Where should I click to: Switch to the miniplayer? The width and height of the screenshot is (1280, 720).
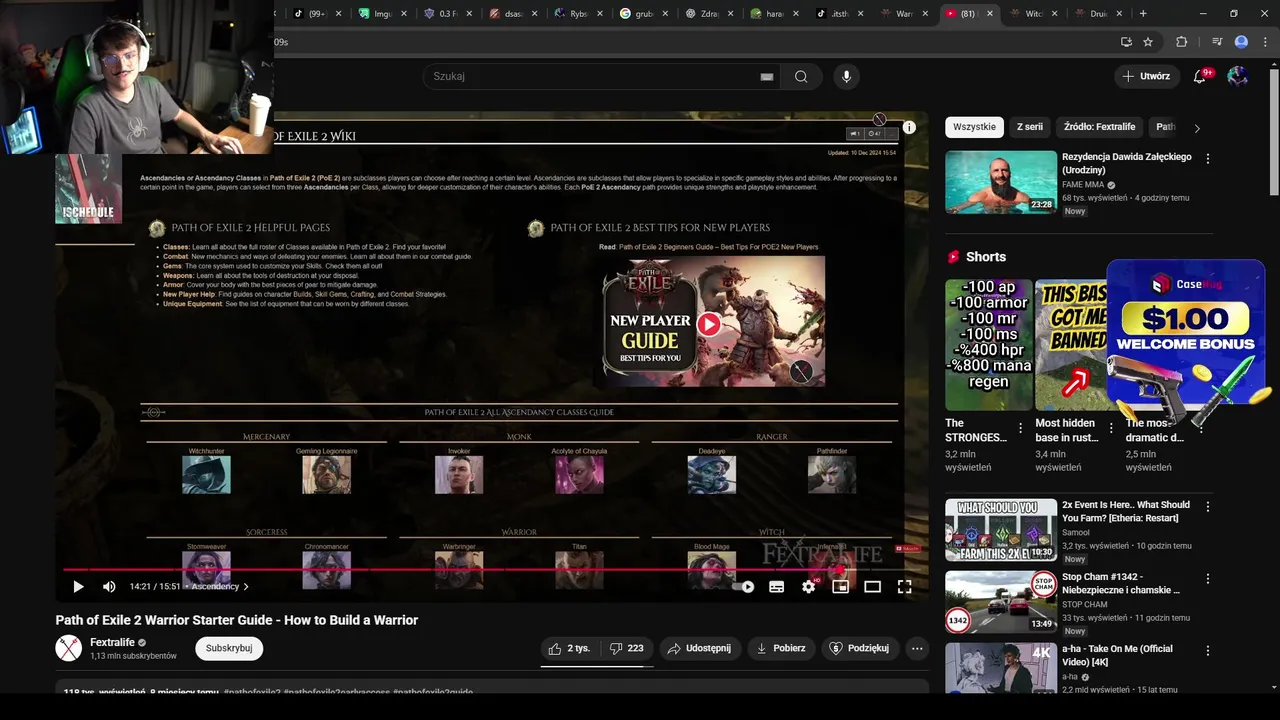pyautogui.click(x=840, y=587)
